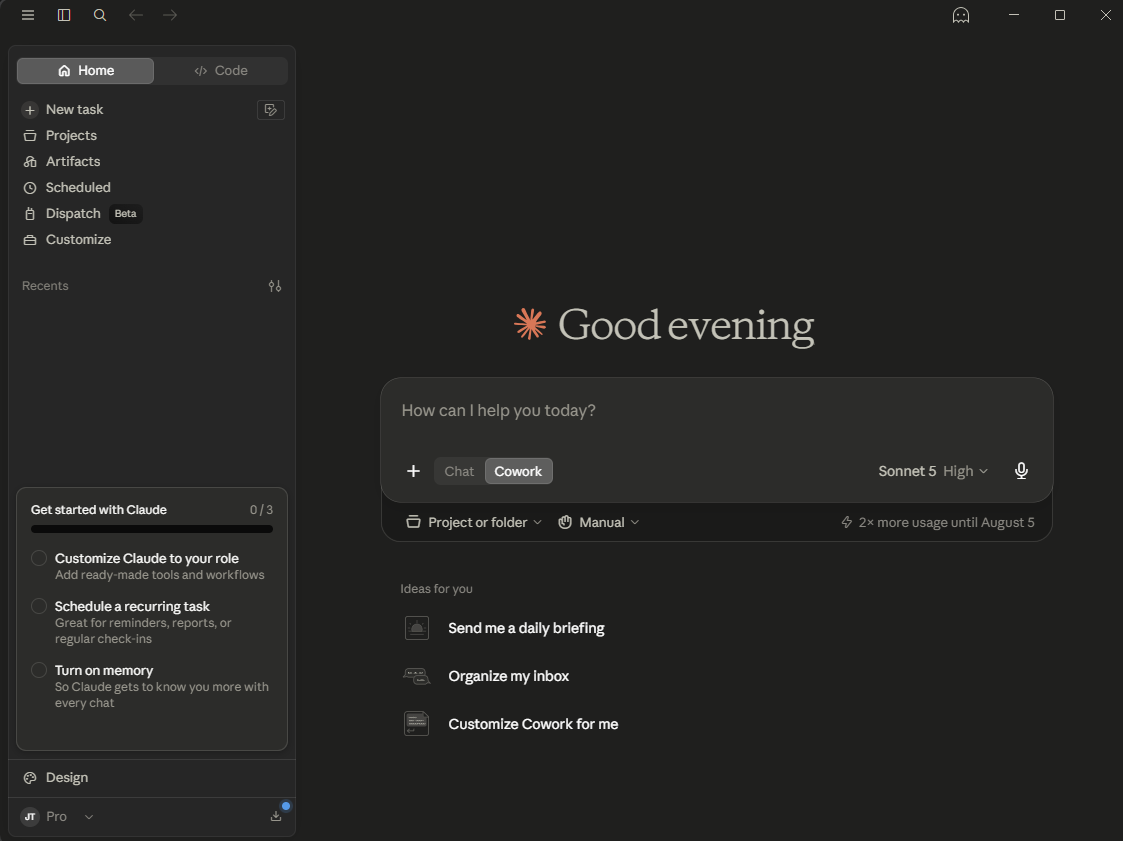
Task: Minimize the application window
Action: point(1013,15)
